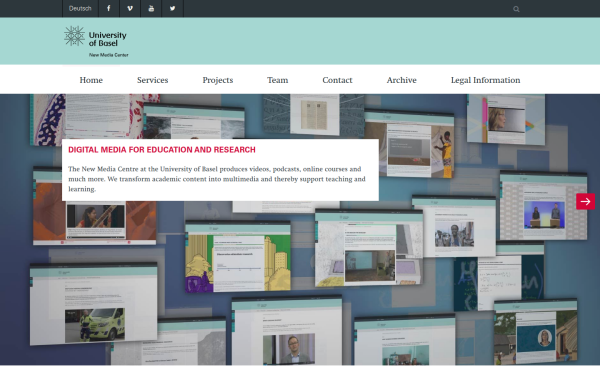The width and height of the screenshot is (600, 375).
Task: Click the search magnifier icon
Action: [516, 9]
